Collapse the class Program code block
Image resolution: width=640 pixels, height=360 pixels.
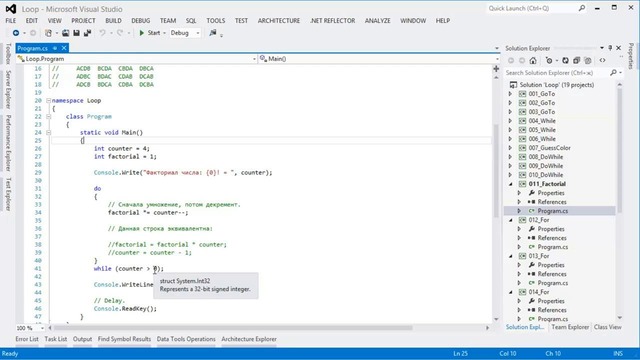(48, 116)
